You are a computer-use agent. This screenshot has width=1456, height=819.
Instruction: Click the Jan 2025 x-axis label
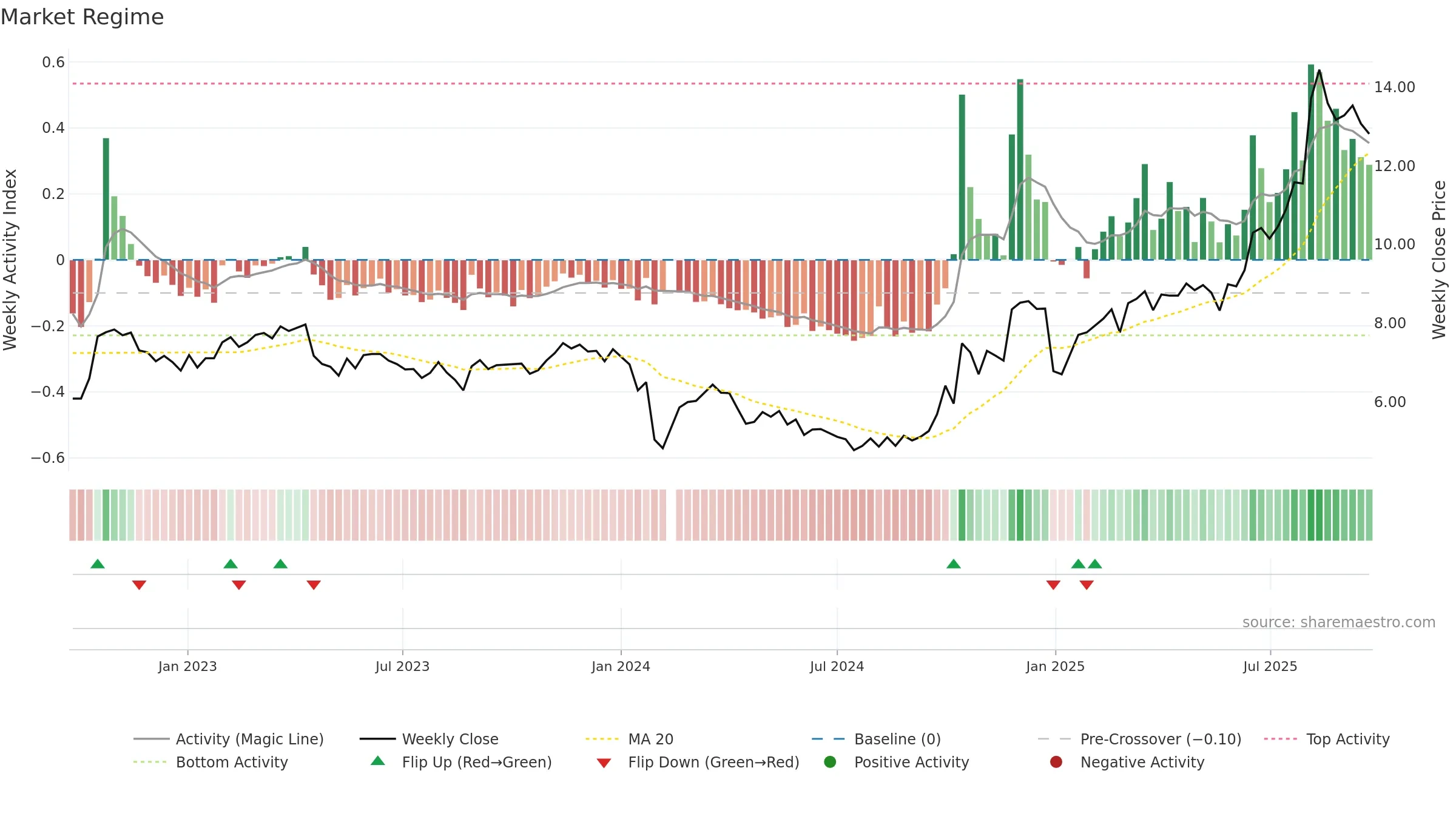coord(1055,666)
